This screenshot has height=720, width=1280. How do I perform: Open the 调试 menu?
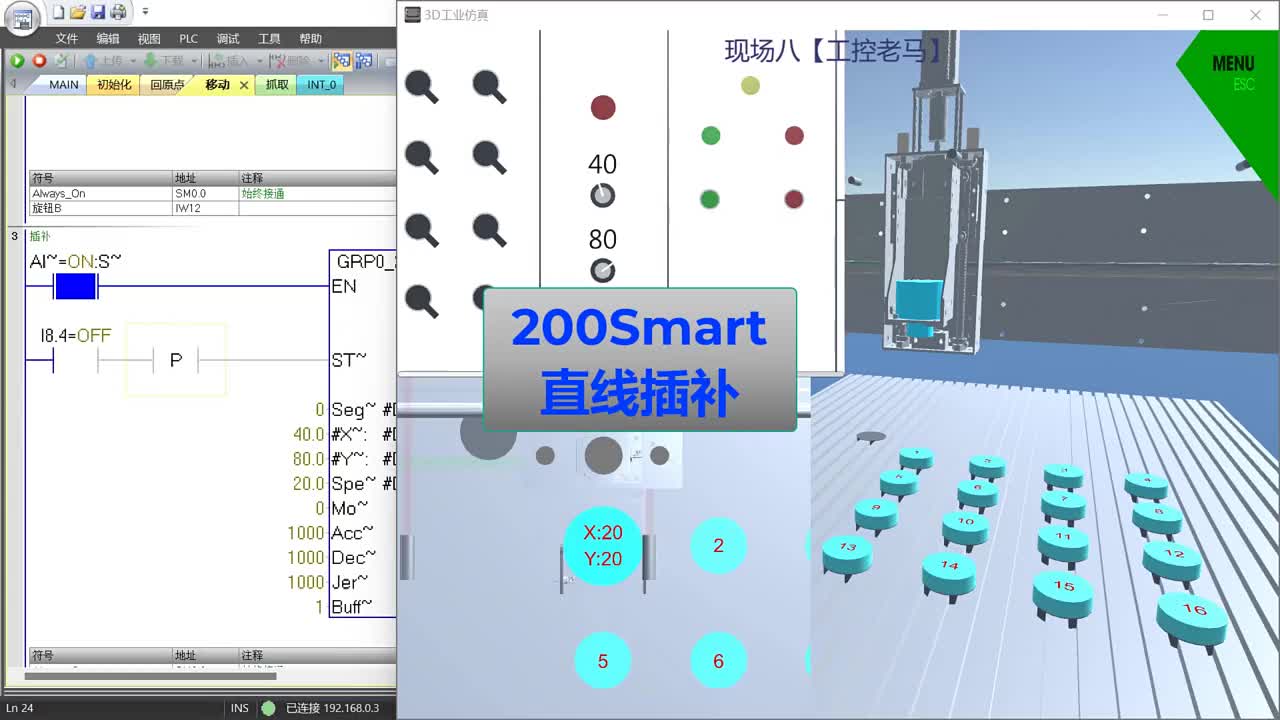click(228, 38)
